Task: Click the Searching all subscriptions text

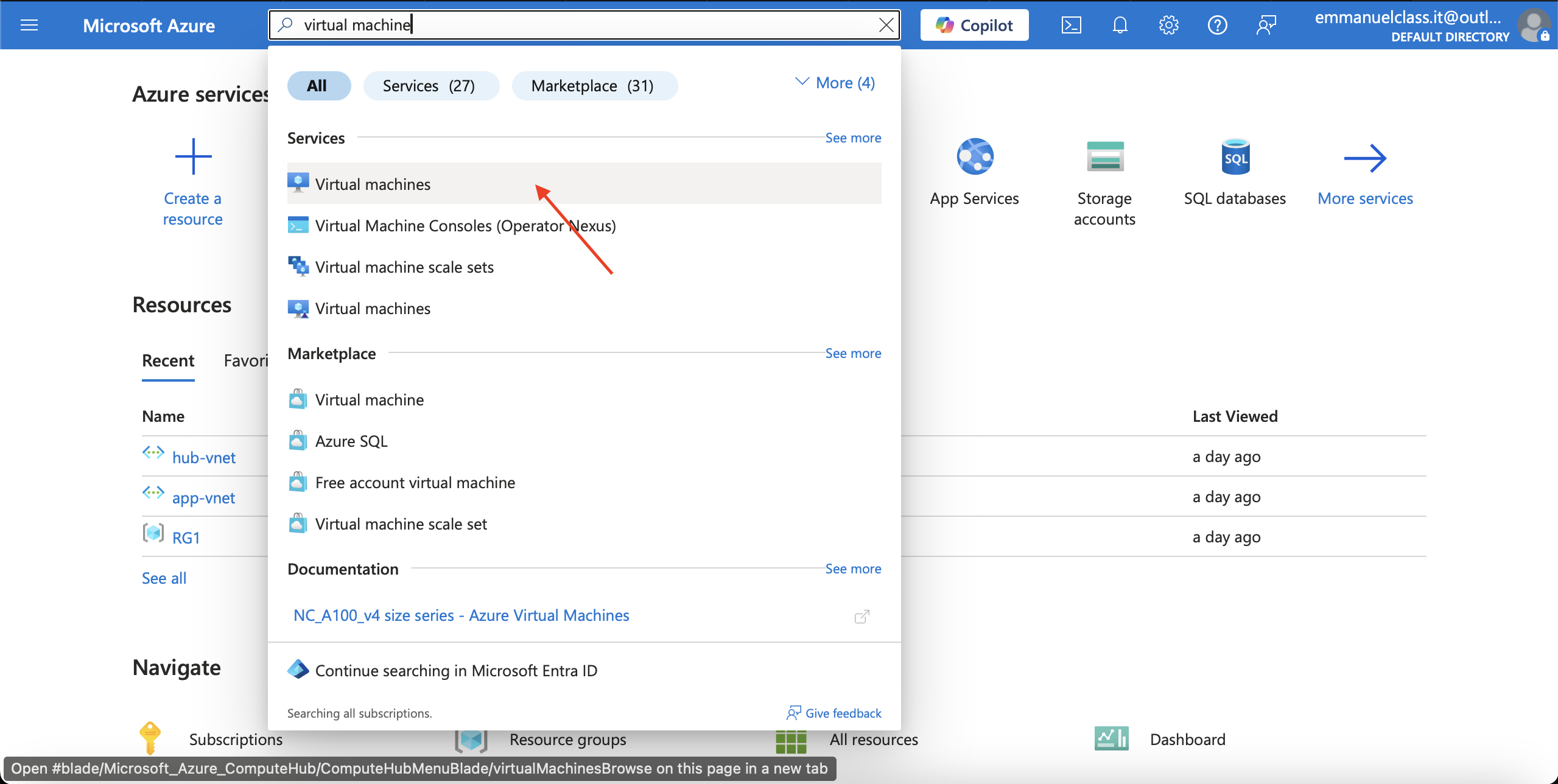Action: 359,713
